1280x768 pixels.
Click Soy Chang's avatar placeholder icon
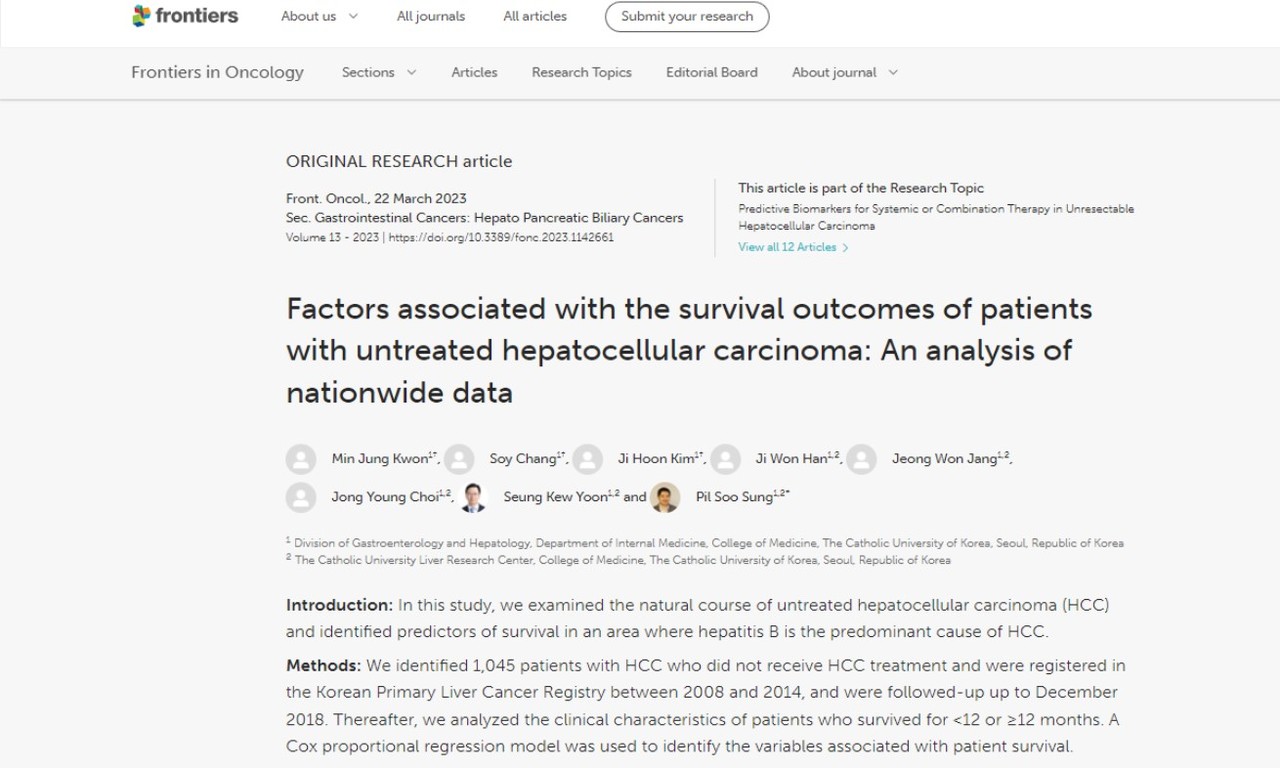(x=459, y=459)
